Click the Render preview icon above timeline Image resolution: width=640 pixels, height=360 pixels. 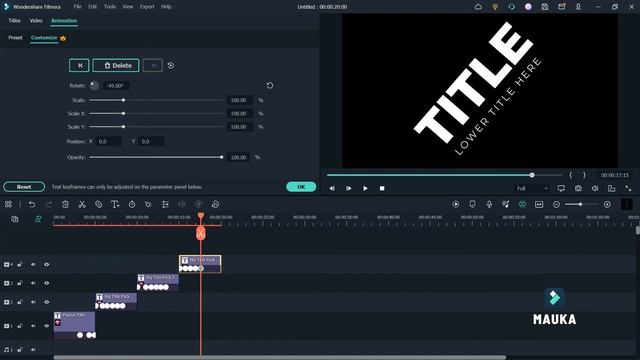click(456, 204)
